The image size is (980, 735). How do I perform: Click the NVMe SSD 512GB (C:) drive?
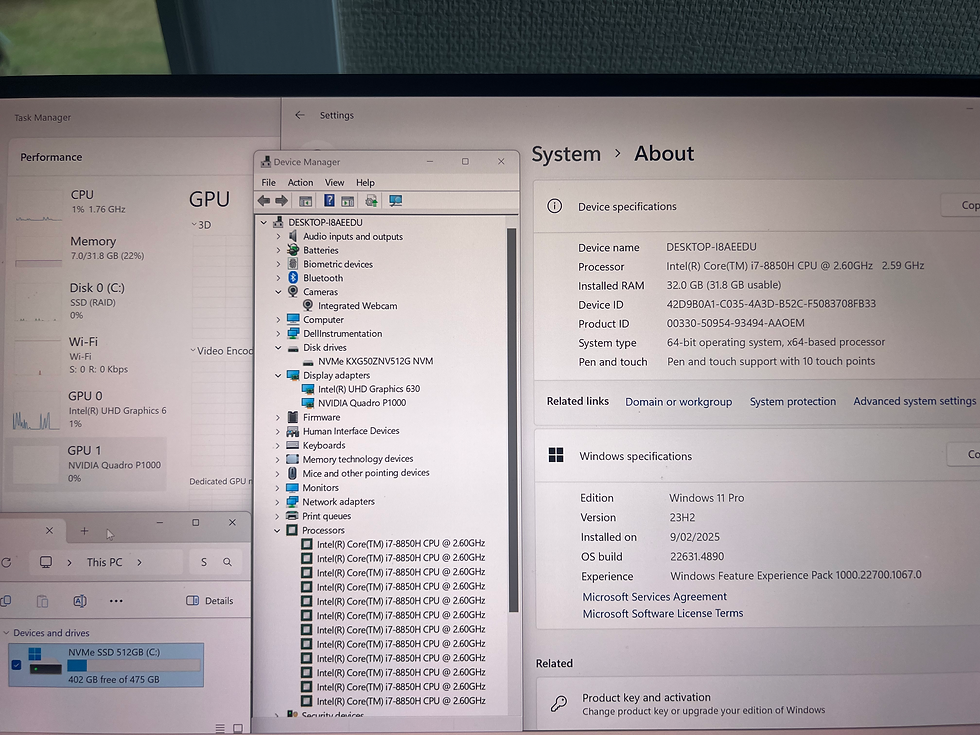(x=106, y=665)
